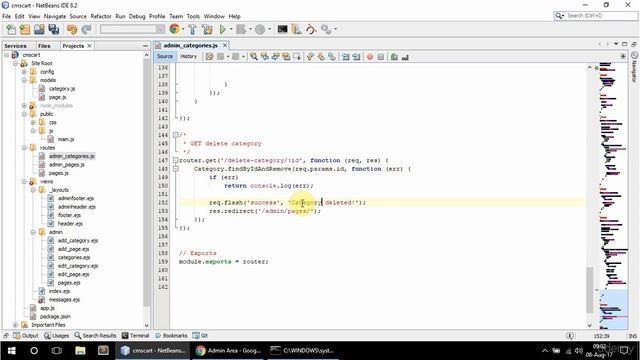Click the Chrome browser selection icon
Image resolution: width=640 pixels, height=360 pixels.
174,29
